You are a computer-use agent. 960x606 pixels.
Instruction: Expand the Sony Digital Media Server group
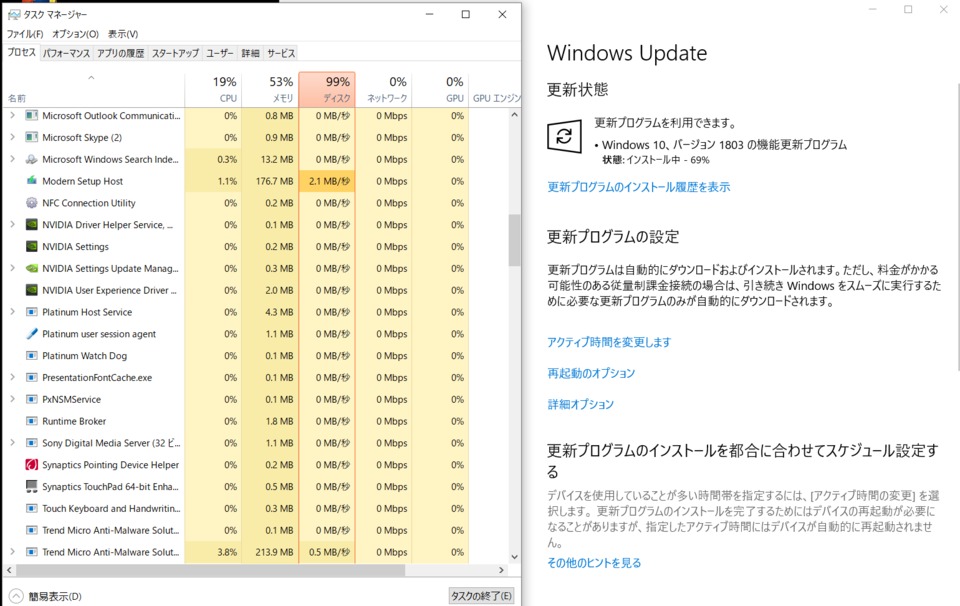click(12, 443)
